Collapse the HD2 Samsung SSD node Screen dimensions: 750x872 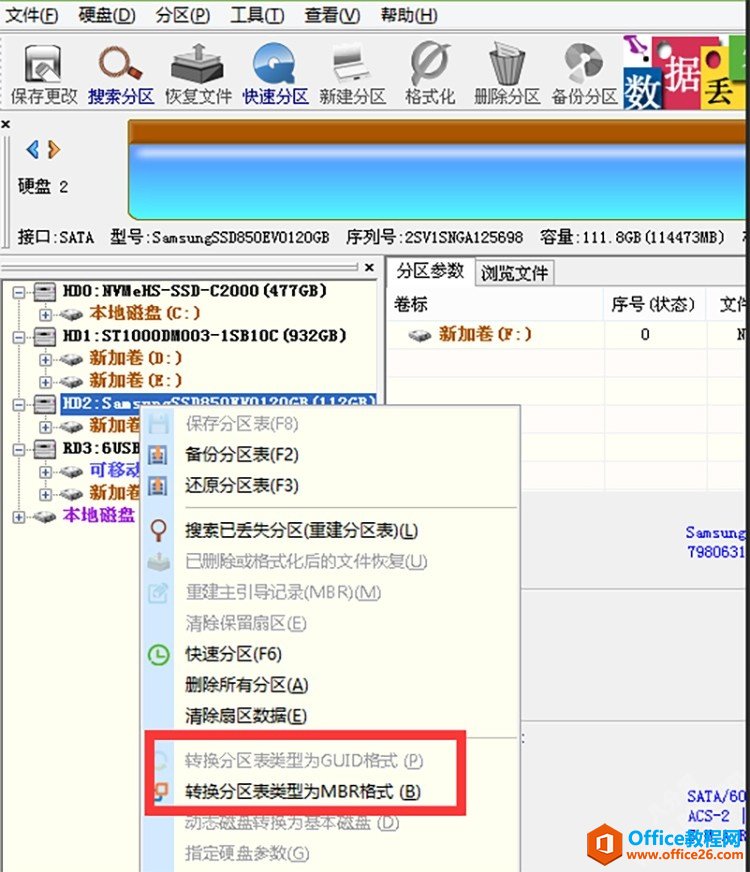coord(19,404)
